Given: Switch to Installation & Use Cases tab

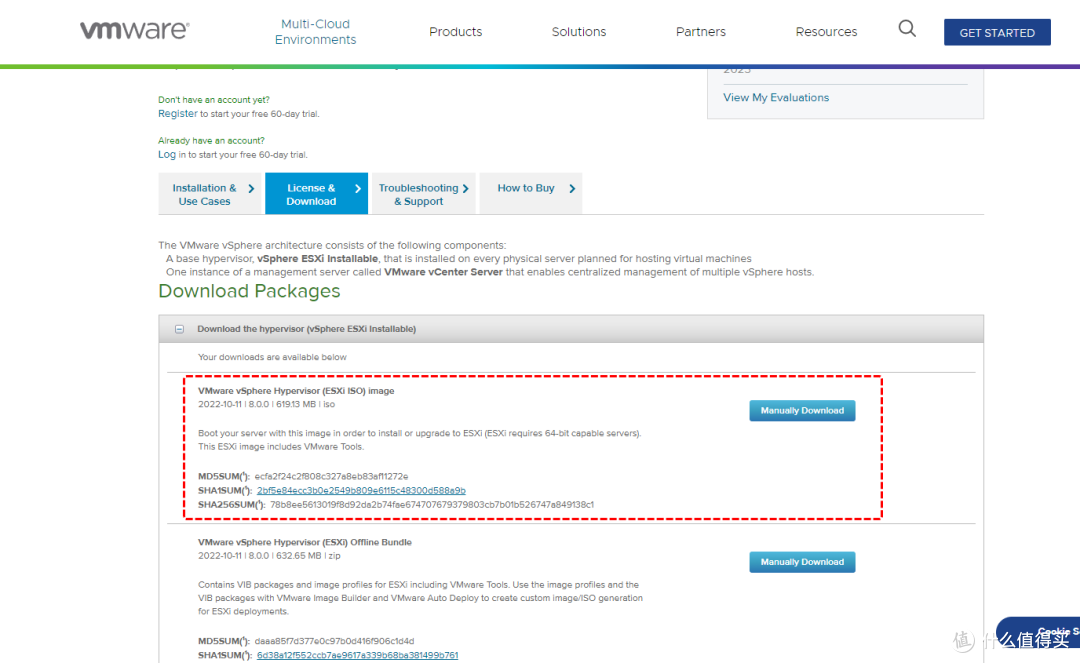Looking at the screenshot, I should (x=210, y=194).
